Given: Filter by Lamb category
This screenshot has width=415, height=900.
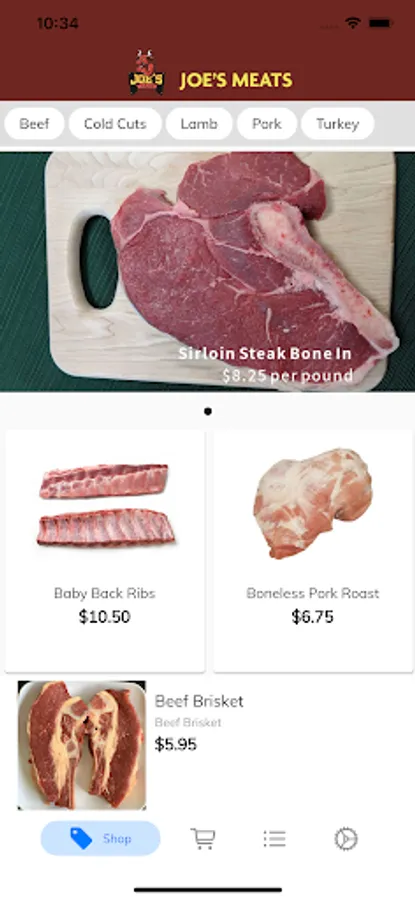Looking at the screenshot, I should (199, 123).
